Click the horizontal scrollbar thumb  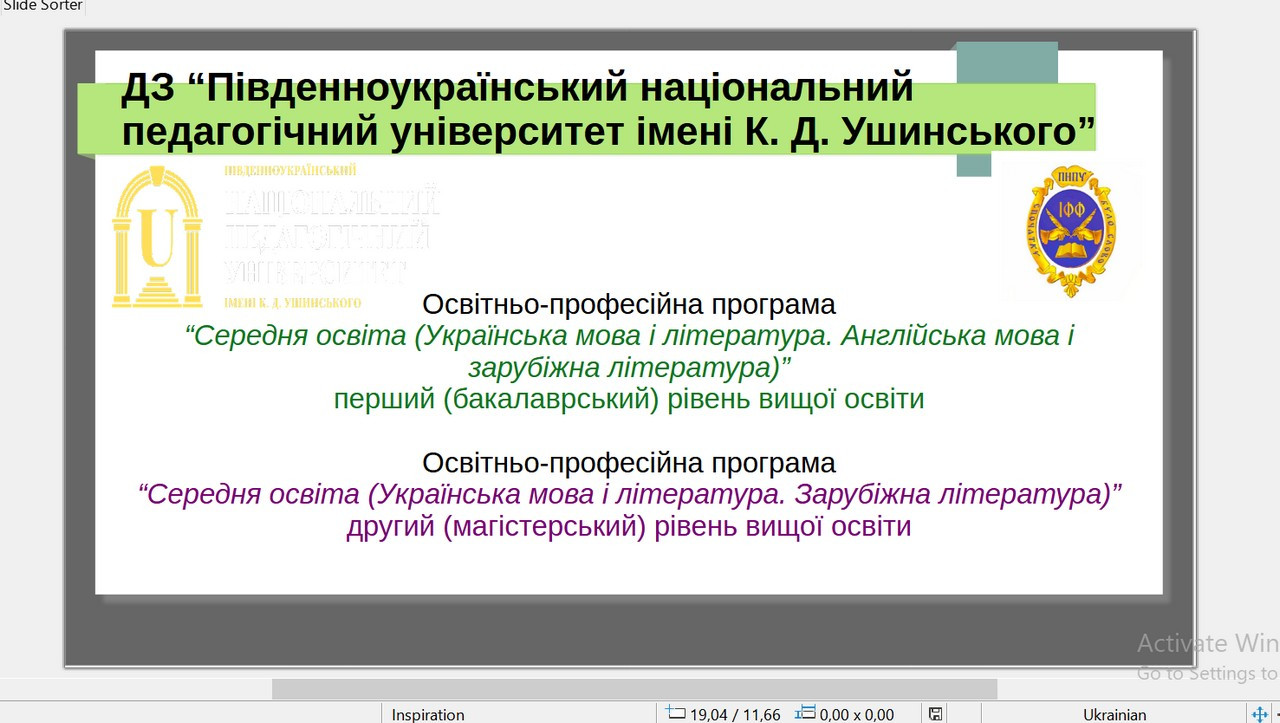coord(634,689)
